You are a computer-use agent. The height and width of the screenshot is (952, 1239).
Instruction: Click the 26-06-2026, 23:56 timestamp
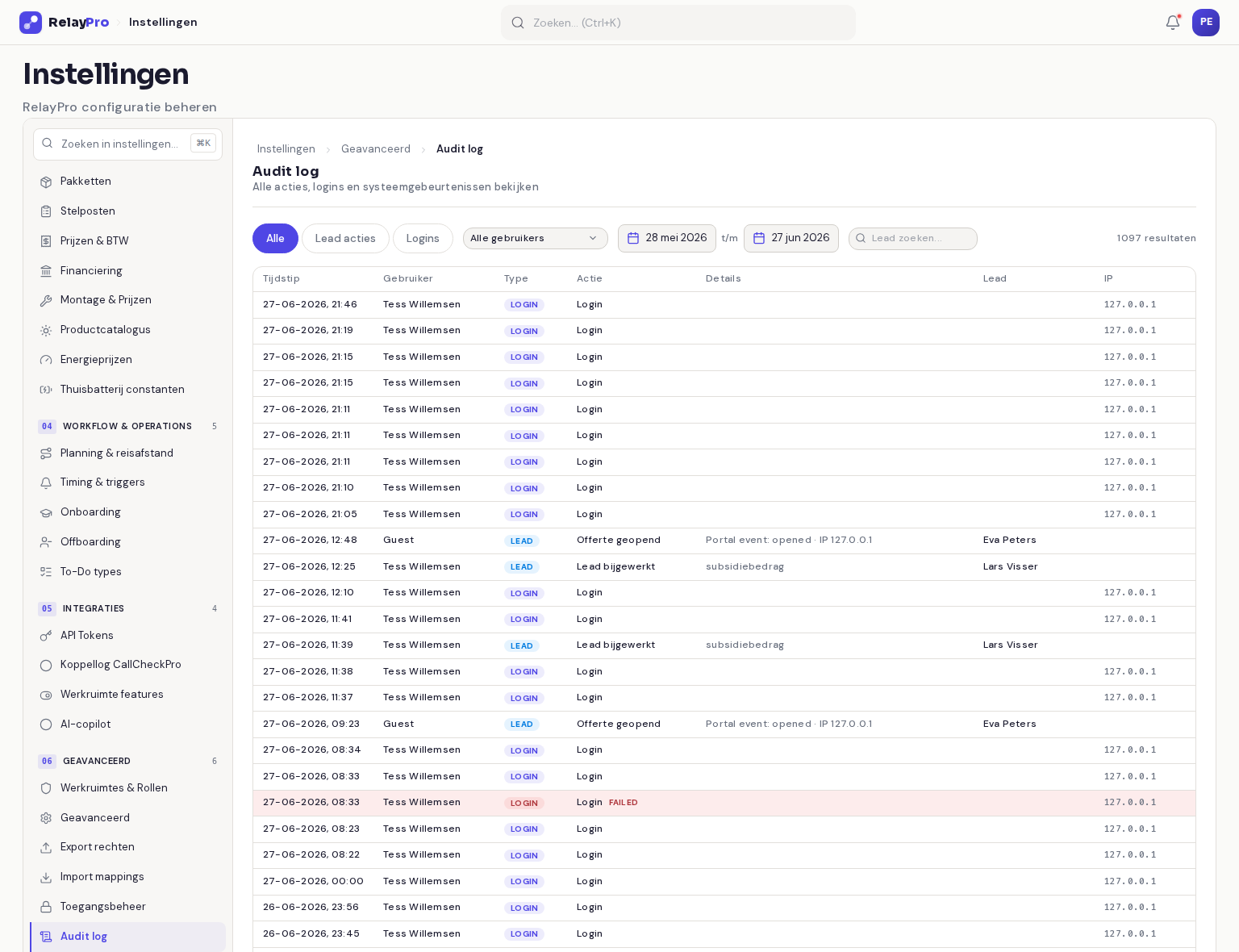click(x=311, y=908)
